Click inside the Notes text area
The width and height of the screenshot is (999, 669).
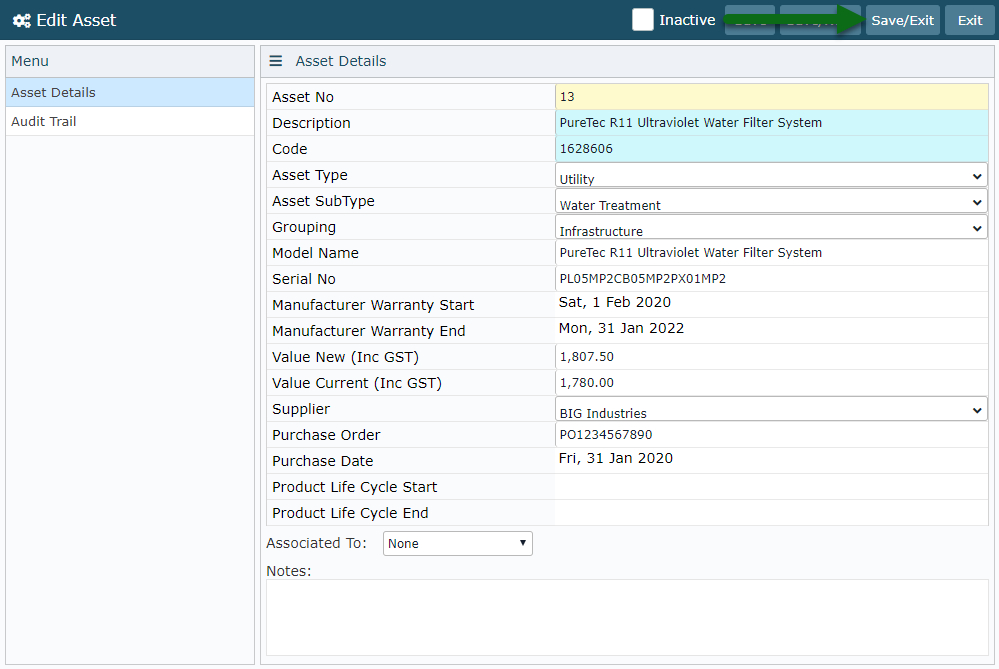[x=627, y=617]
